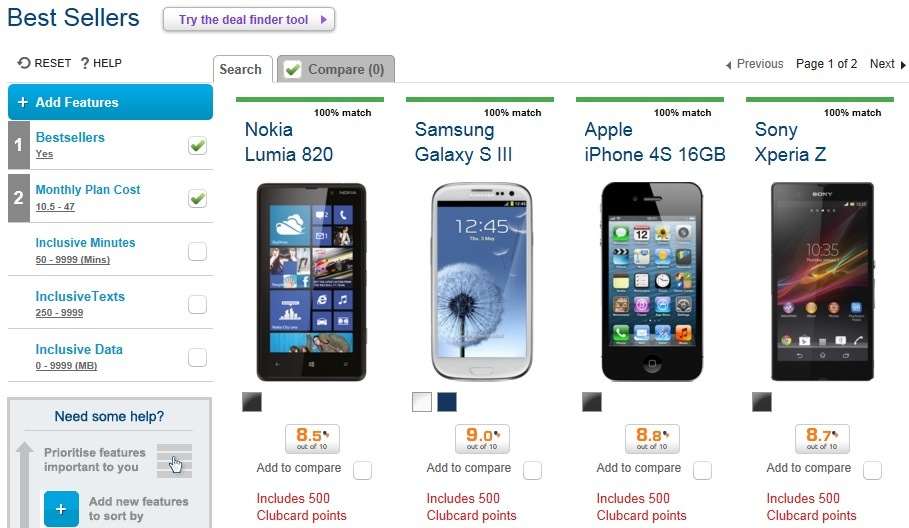This screenshot has width=909, height=528.
Task: Open the Compare (0) tab
Action: pyautogui.click(x=336, y=70)
